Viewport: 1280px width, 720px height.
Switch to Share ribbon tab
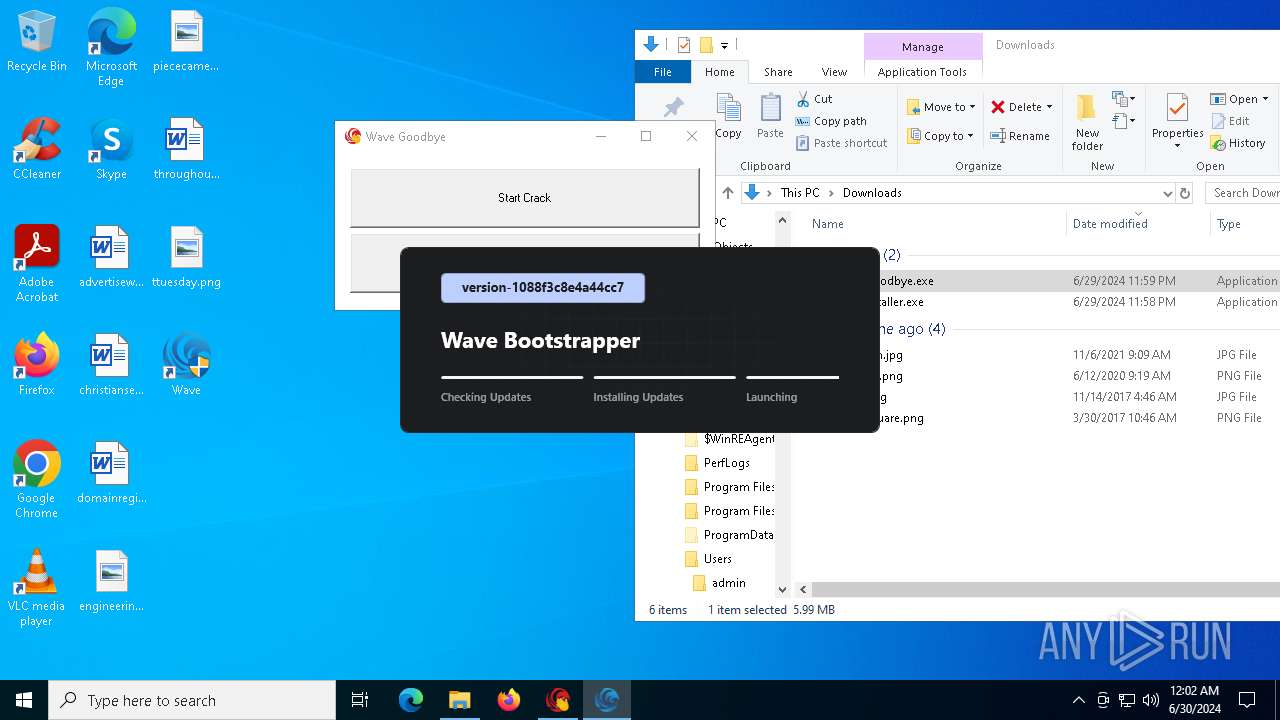(778, 72)
